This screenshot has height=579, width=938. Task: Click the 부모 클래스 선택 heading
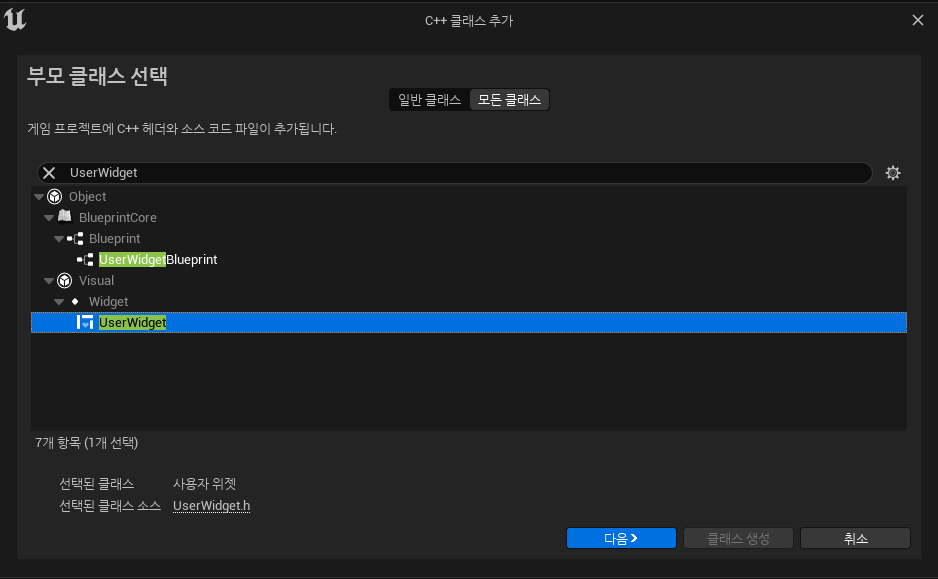[98, 76]
